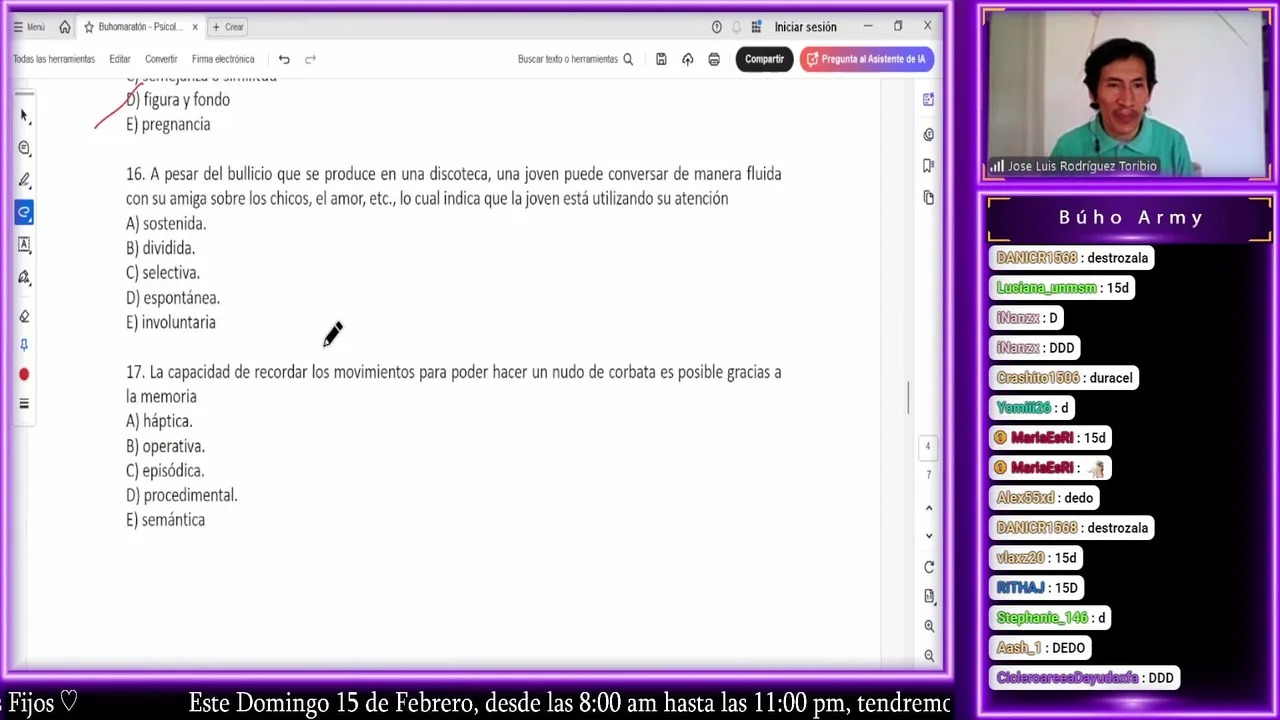Open the comments panel in right sidebar
Screen dimensions: 1280x720
coord(928,134)
